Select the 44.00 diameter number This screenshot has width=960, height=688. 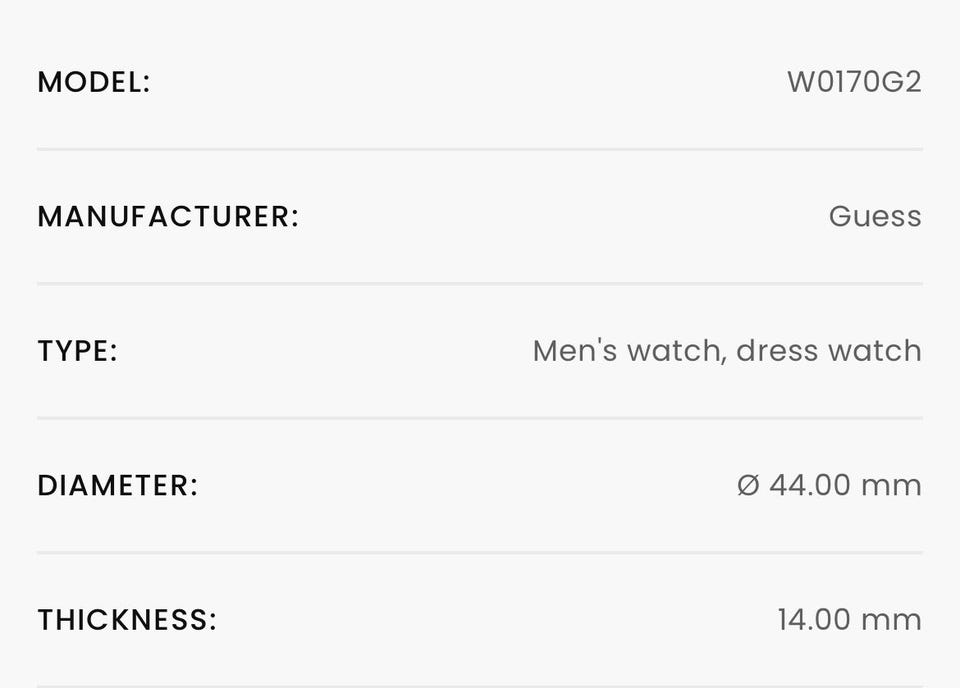pos(810,485)
